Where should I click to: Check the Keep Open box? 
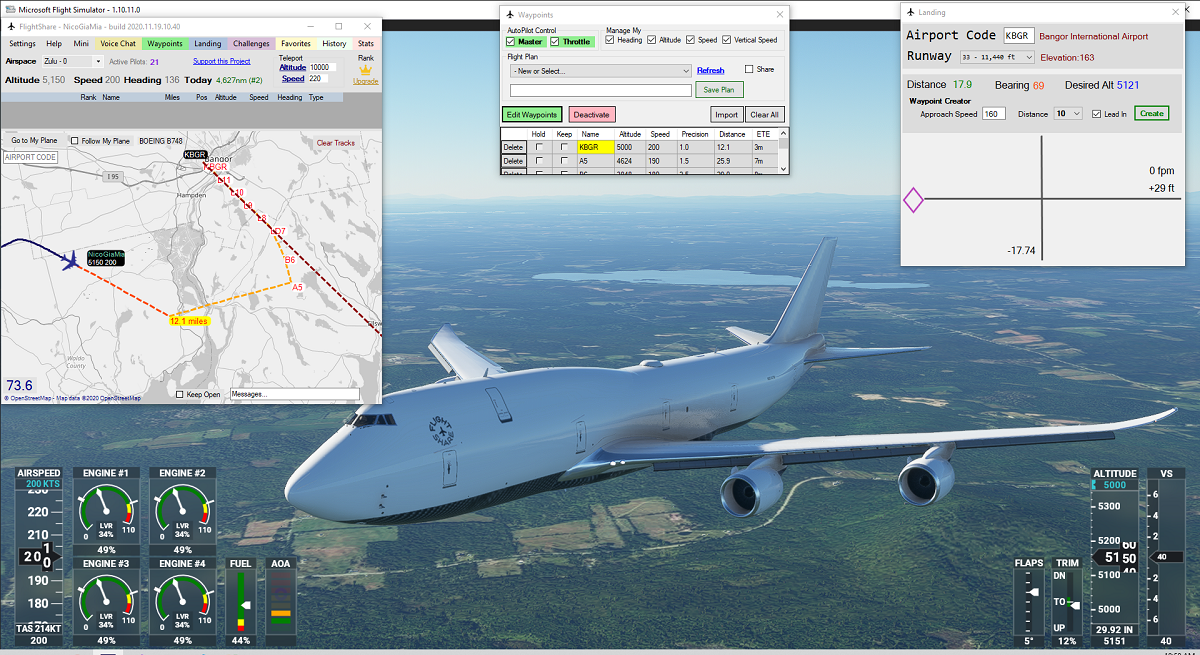[x=180, y=394]
